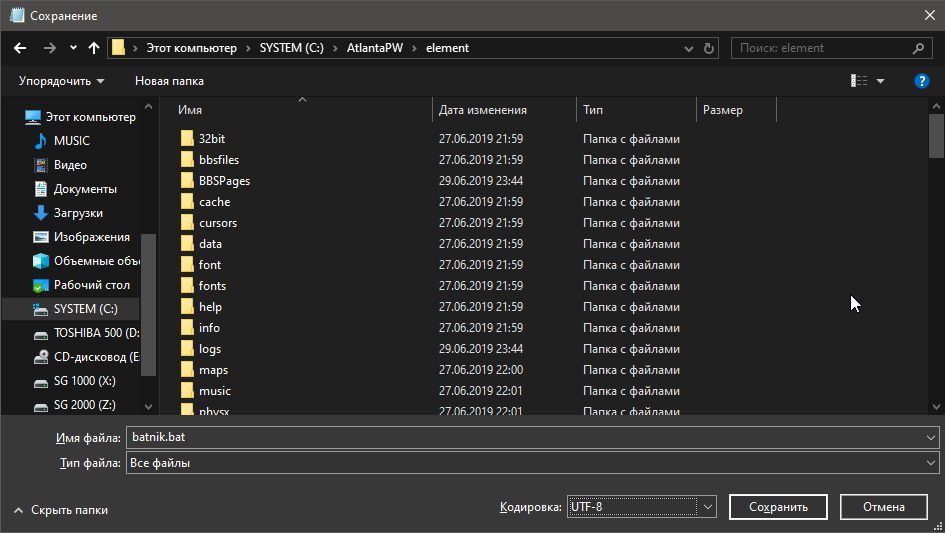Go up one folder level arrow

tap(93, 48)
